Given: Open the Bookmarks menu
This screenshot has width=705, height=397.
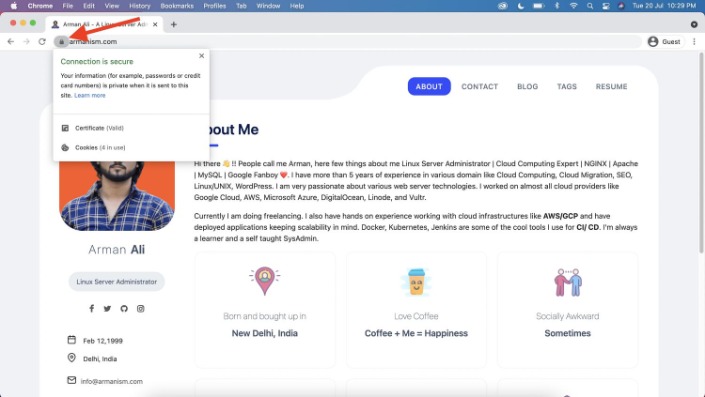Looking at the screenshot, I should [x=177, y=6].
